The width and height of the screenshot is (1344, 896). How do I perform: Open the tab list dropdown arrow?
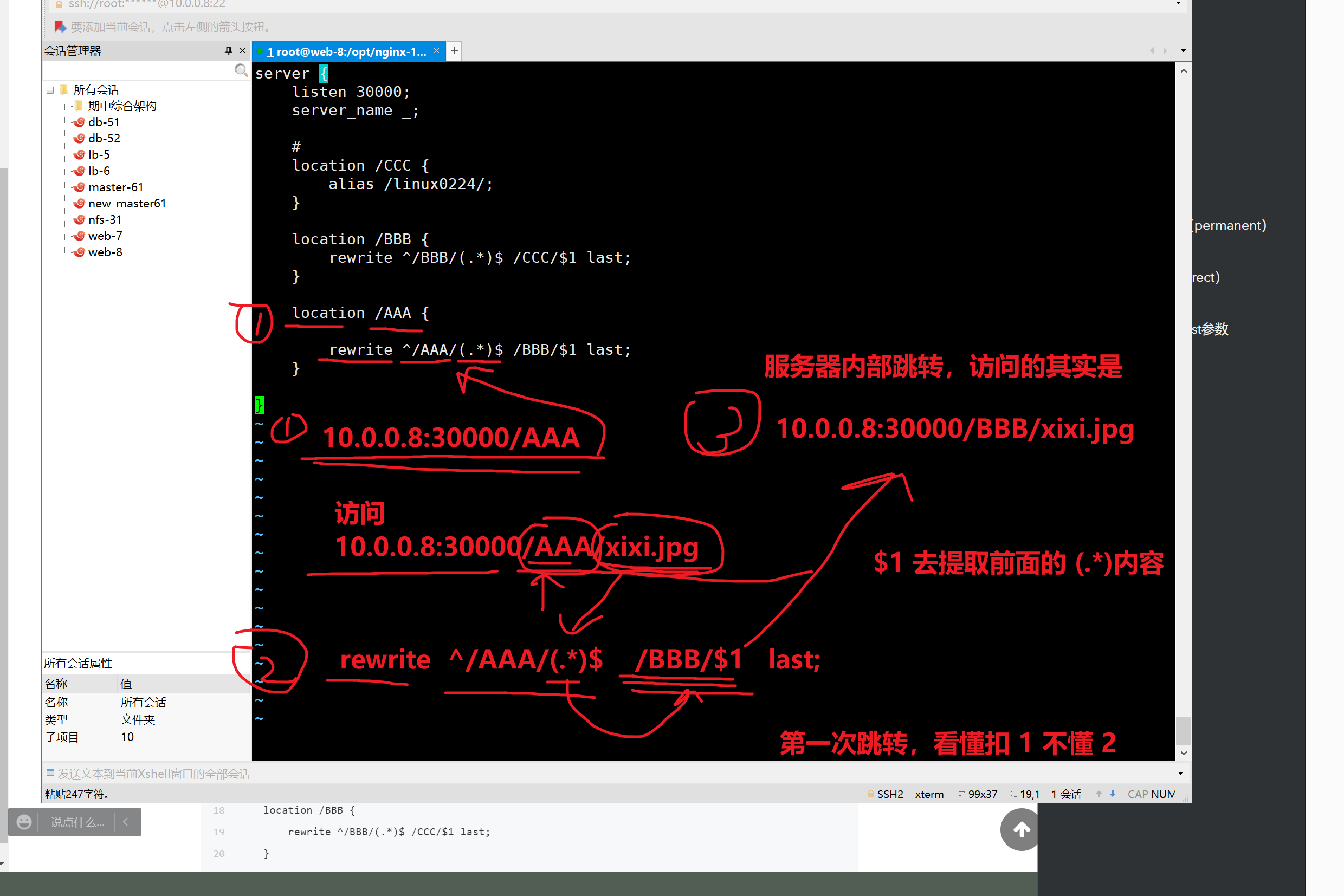(x=1183, y=51)
